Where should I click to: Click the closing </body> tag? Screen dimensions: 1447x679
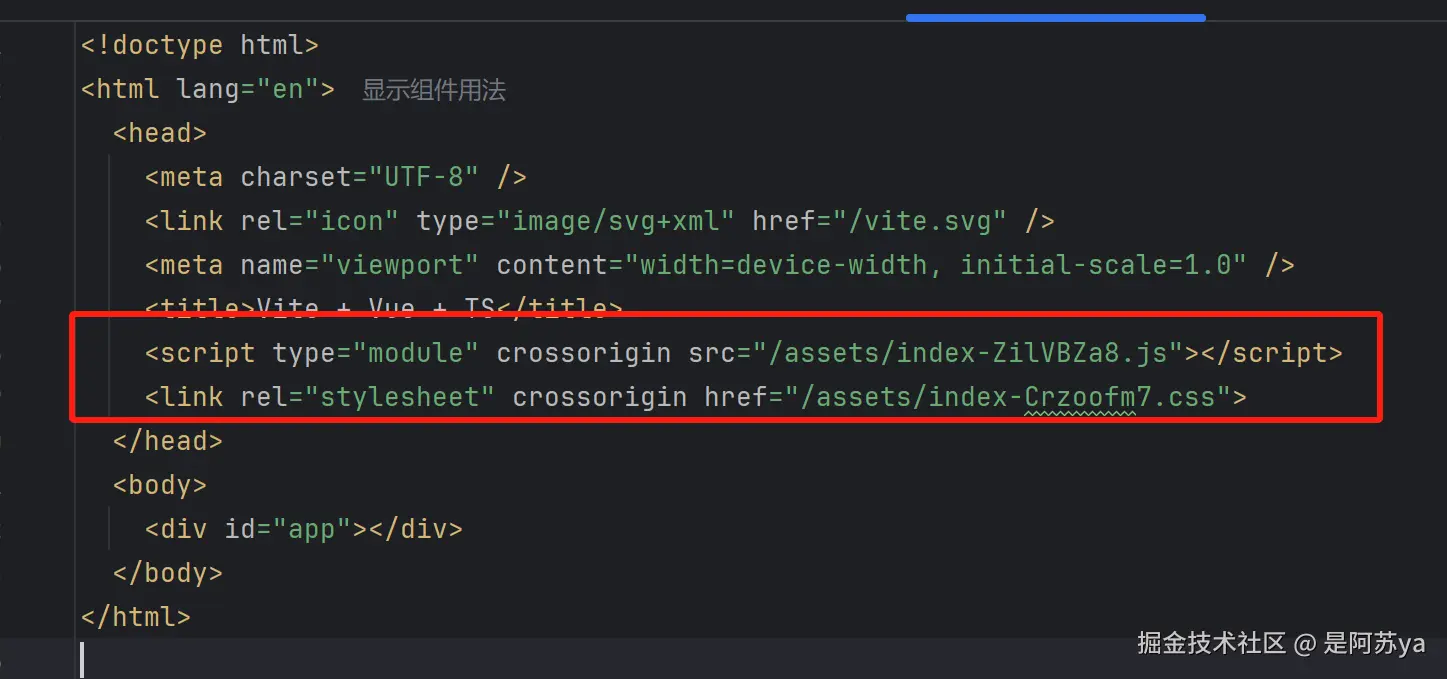[168, 573]
